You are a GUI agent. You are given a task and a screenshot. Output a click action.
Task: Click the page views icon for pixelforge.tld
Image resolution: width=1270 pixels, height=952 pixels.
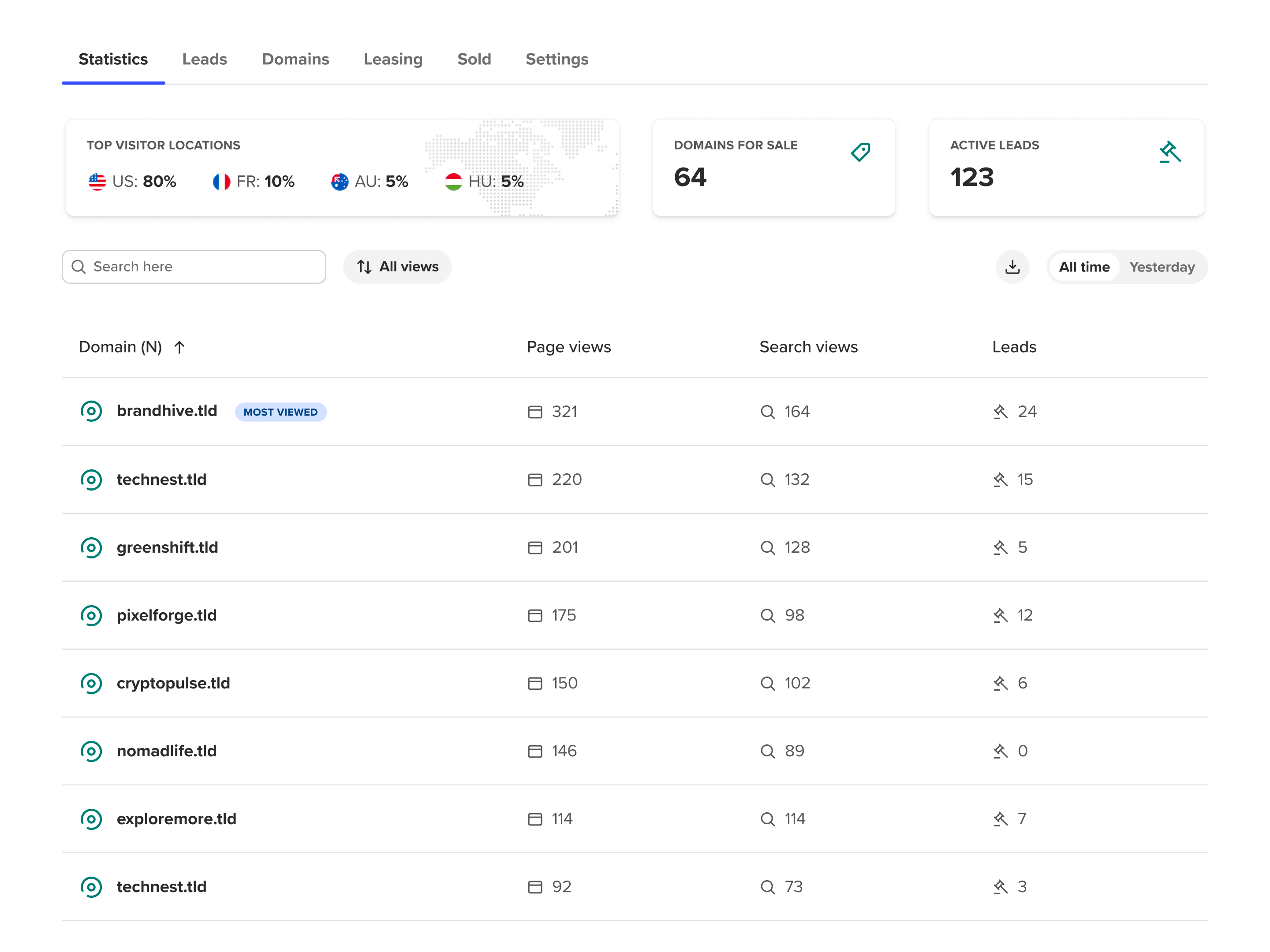click(534, 615)
